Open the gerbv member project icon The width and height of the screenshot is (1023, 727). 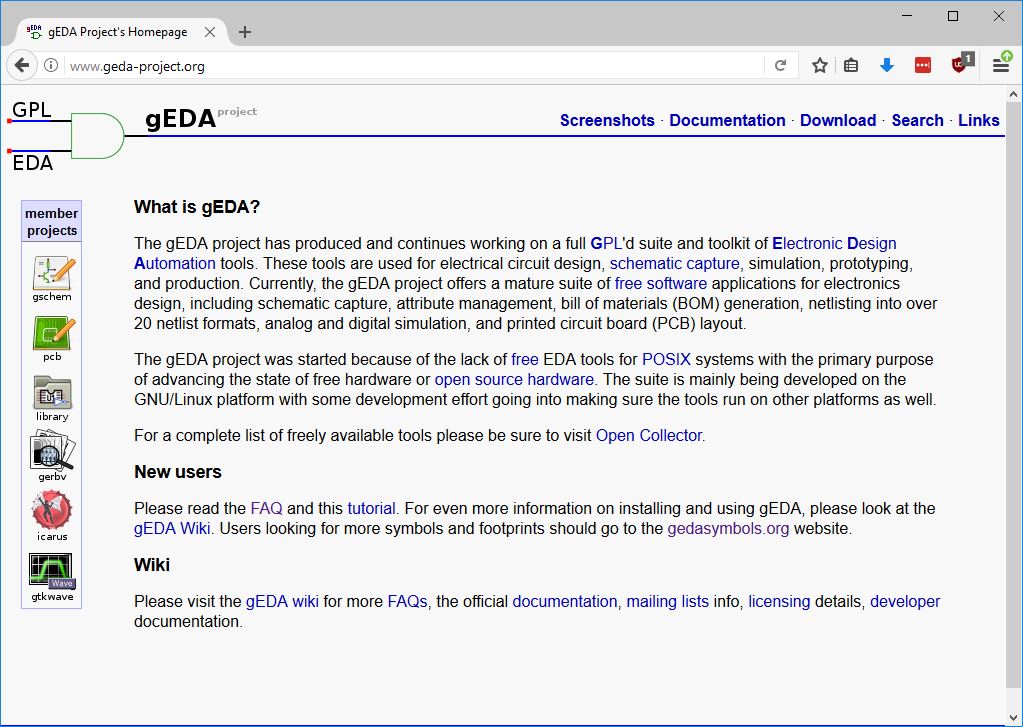click(52, 456)
